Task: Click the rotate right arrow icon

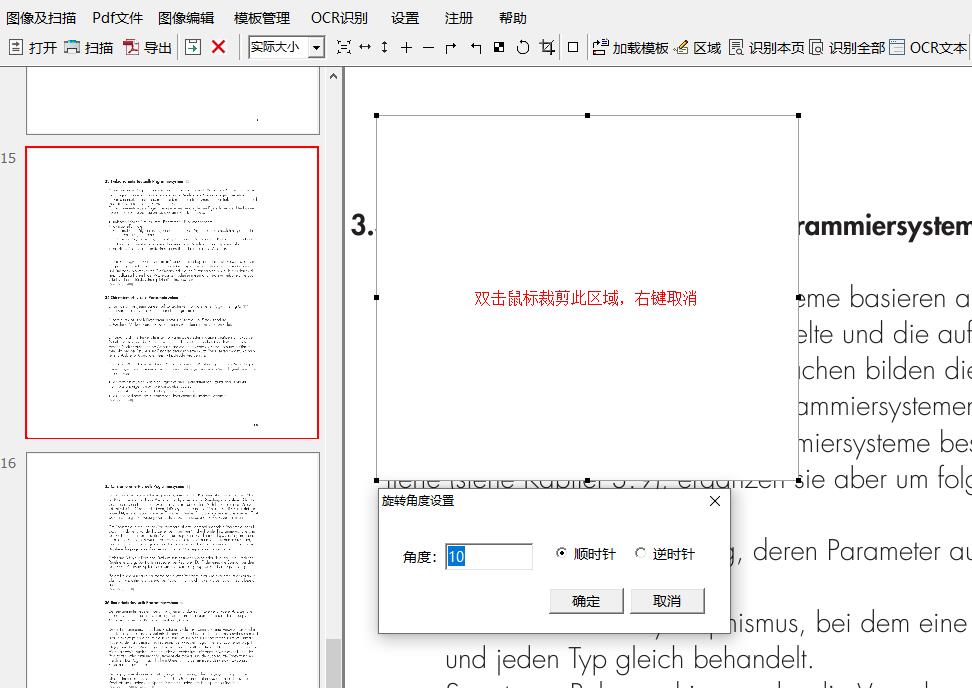Action: (x=451, y=47)
